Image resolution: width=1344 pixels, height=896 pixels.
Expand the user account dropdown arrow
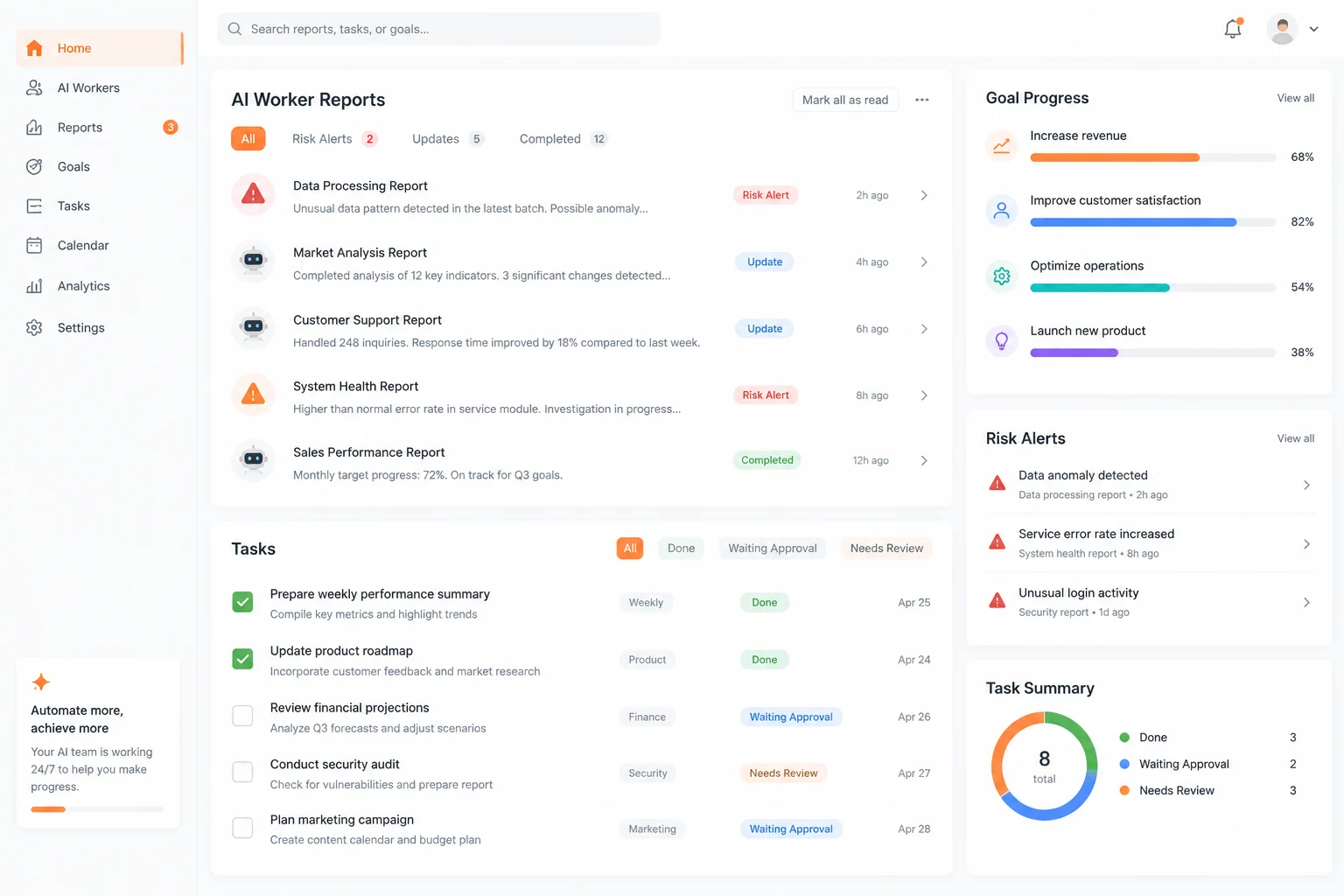point(1313,29)
